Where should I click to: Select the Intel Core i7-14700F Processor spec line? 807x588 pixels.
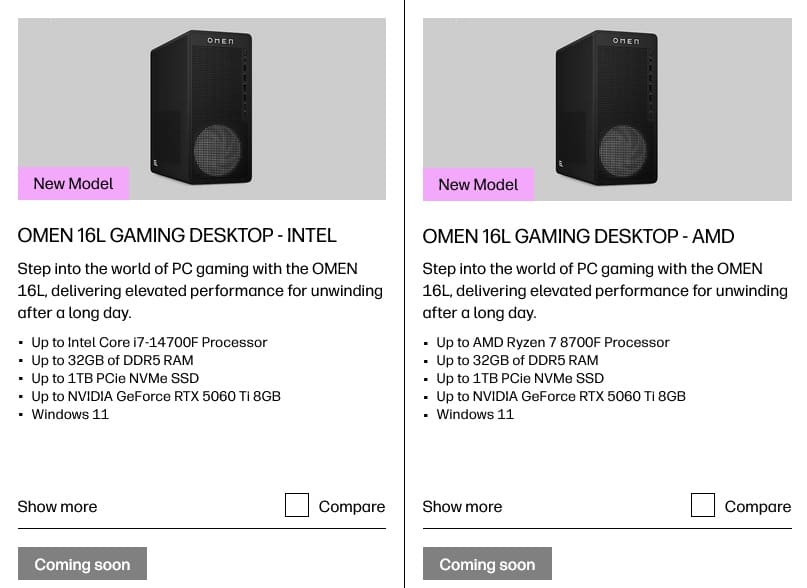click(149, 342)
